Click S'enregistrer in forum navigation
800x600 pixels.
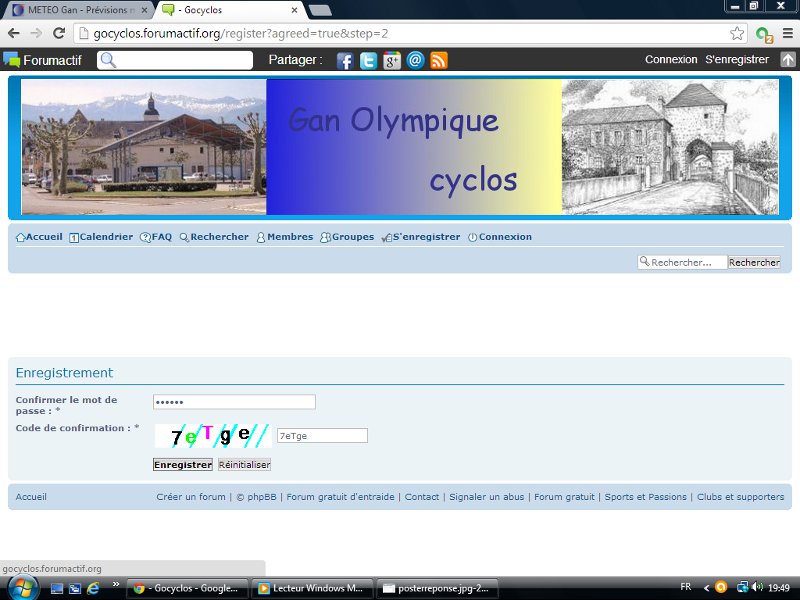click(421, 237)
